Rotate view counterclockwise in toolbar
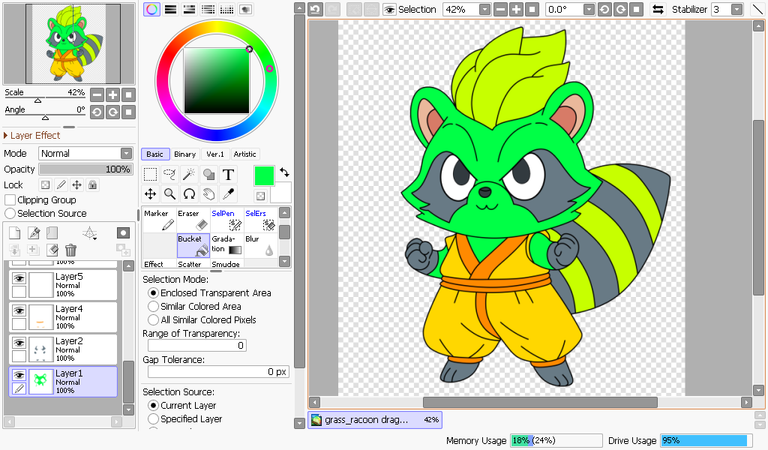Viewport: 768px width, 450px height. point(605,9)
